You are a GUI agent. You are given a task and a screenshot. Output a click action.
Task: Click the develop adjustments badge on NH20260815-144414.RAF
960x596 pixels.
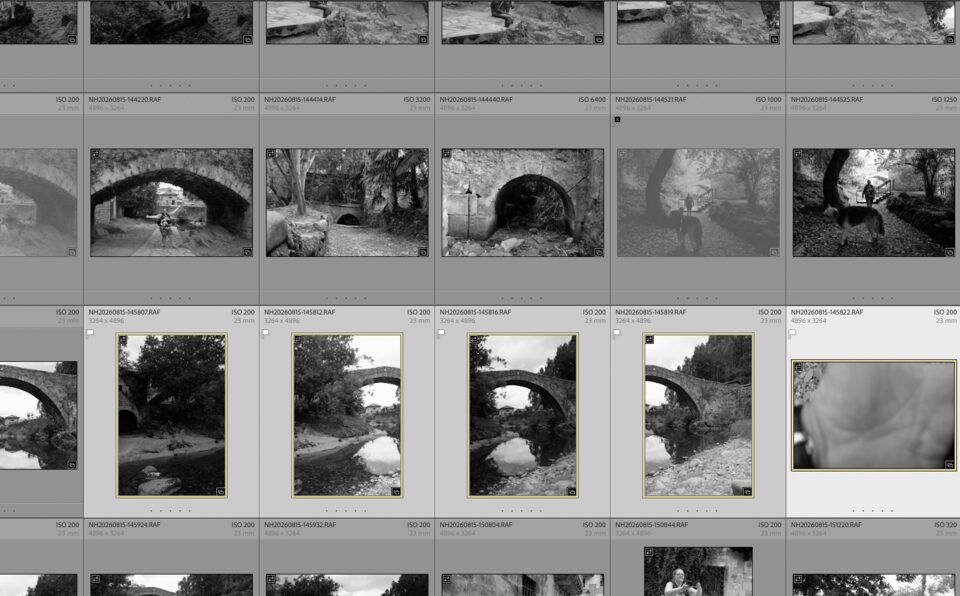tap(271, 154)
